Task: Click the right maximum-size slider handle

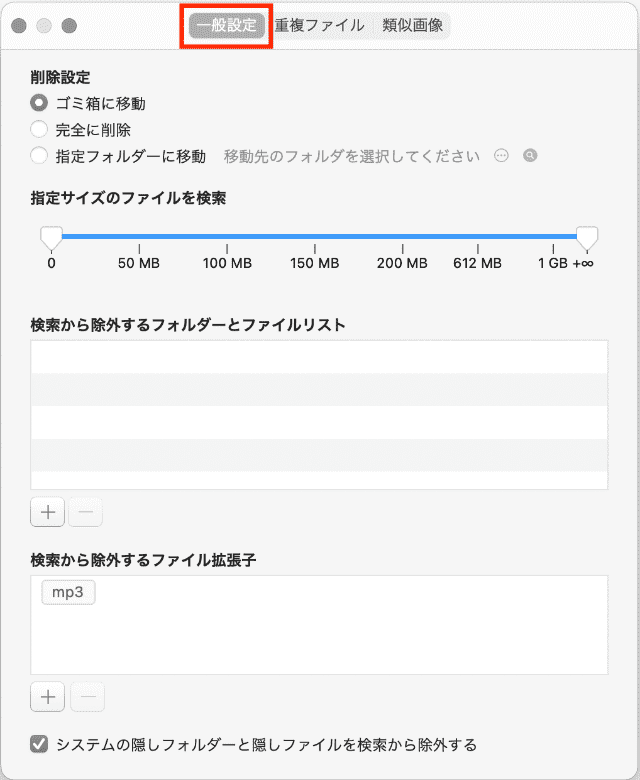Action: click(588, 238)
